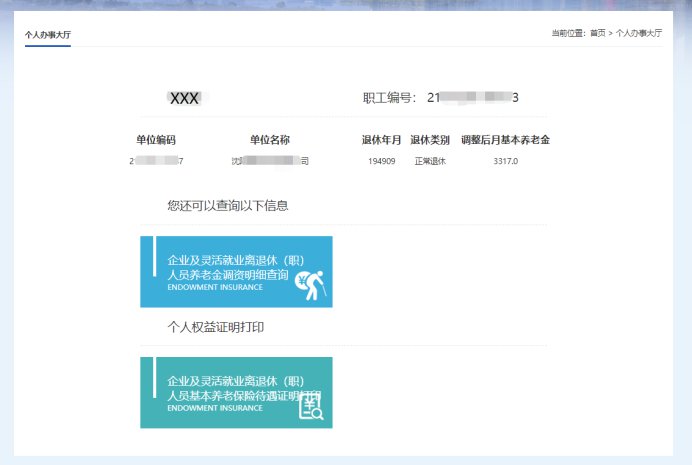Click the 退休类别 column header
Viewport: 692px width, 465px height.
point(430,140)
